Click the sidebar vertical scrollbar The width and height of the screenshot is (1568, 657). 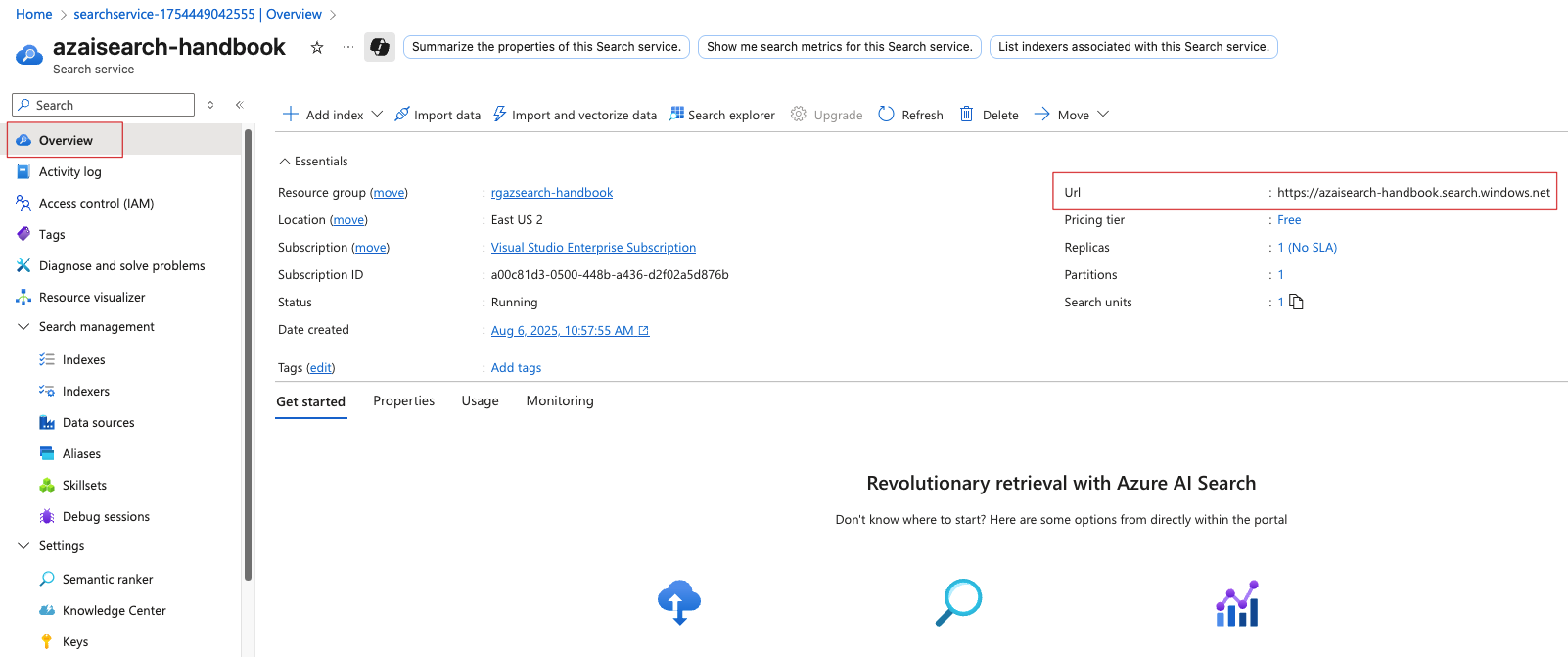click(249, 354)
